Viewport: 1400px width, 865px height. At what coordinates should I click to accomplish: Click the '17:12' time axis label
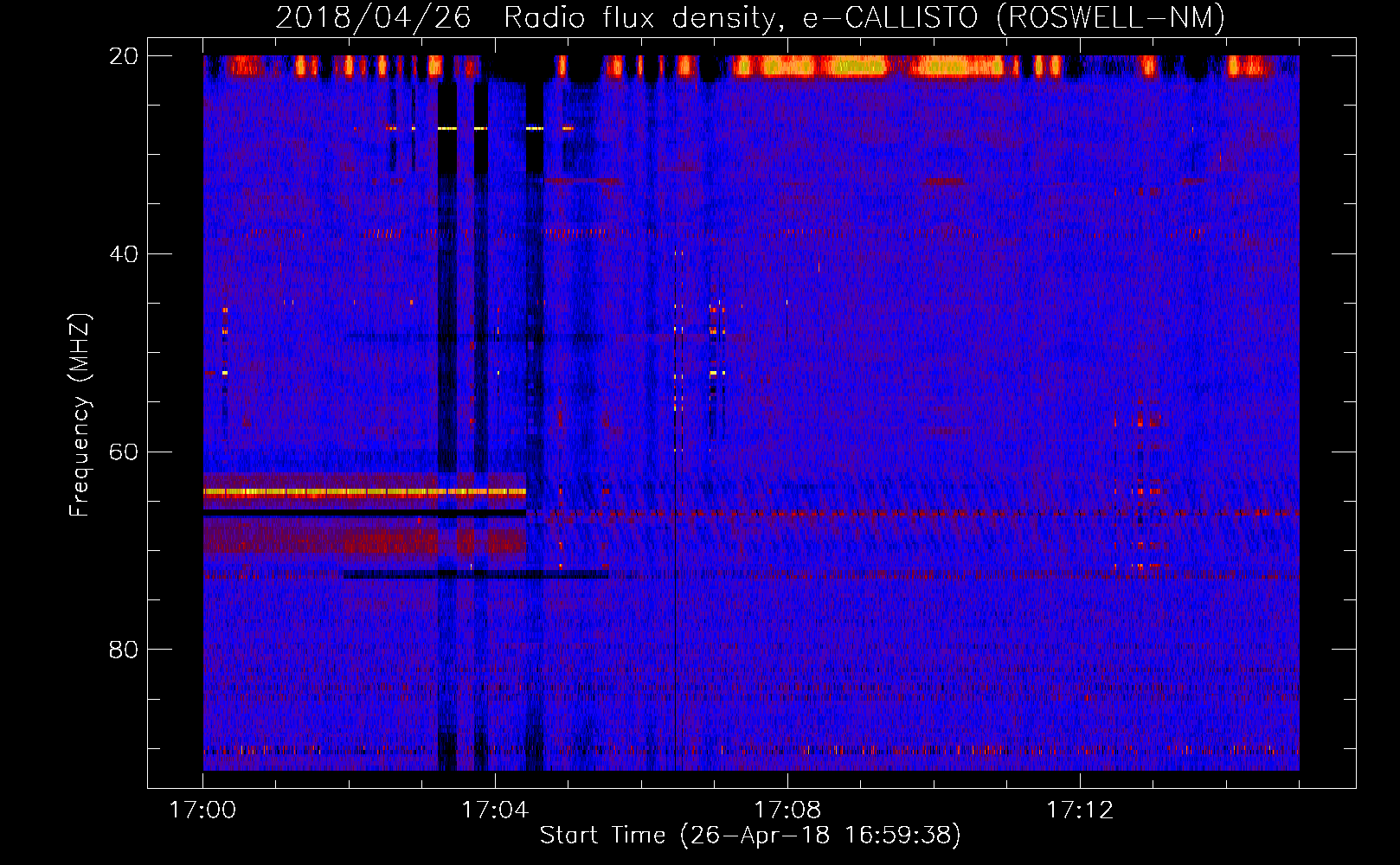tap(1080, 810)
